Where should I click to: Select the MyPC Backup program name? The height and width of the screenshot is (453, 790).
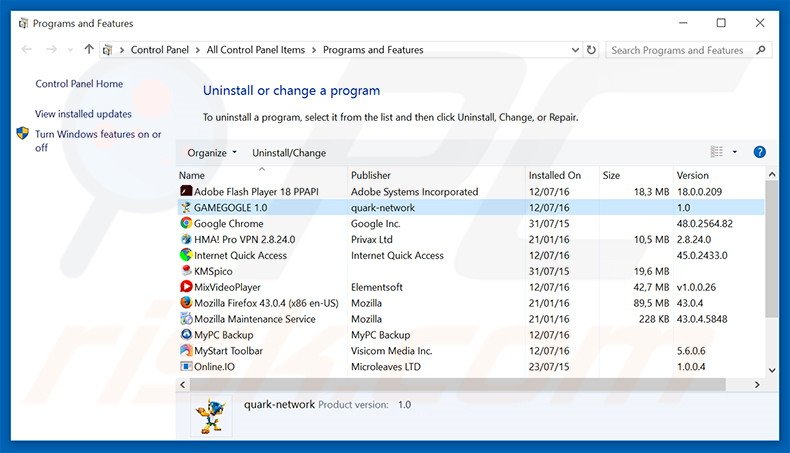click(224, 335)
